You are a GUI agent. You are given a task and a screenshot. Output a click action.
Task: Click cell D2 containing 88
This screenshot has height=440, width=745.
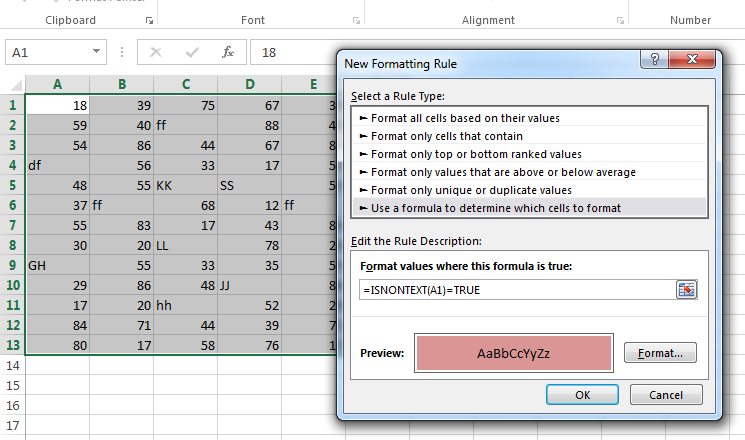point(250,125)
